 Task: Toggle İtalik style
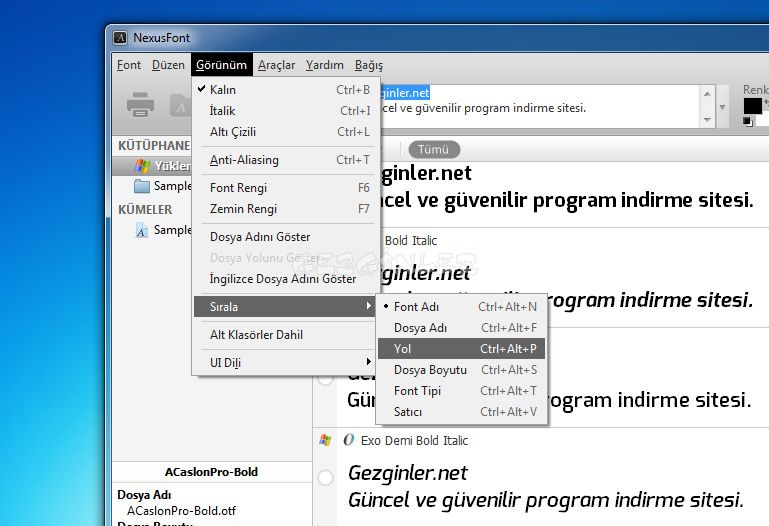[x=286, y=111]
